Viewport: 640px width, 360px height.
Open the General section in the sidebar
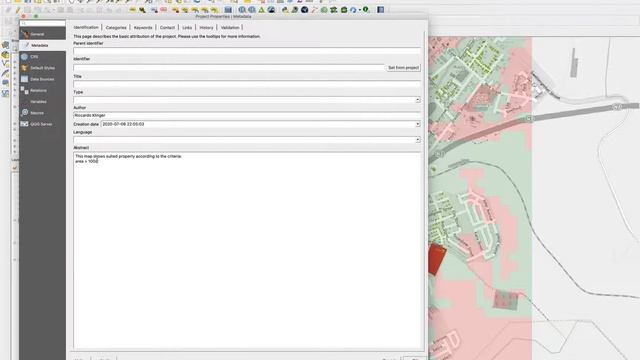click(x=42, y=34)
